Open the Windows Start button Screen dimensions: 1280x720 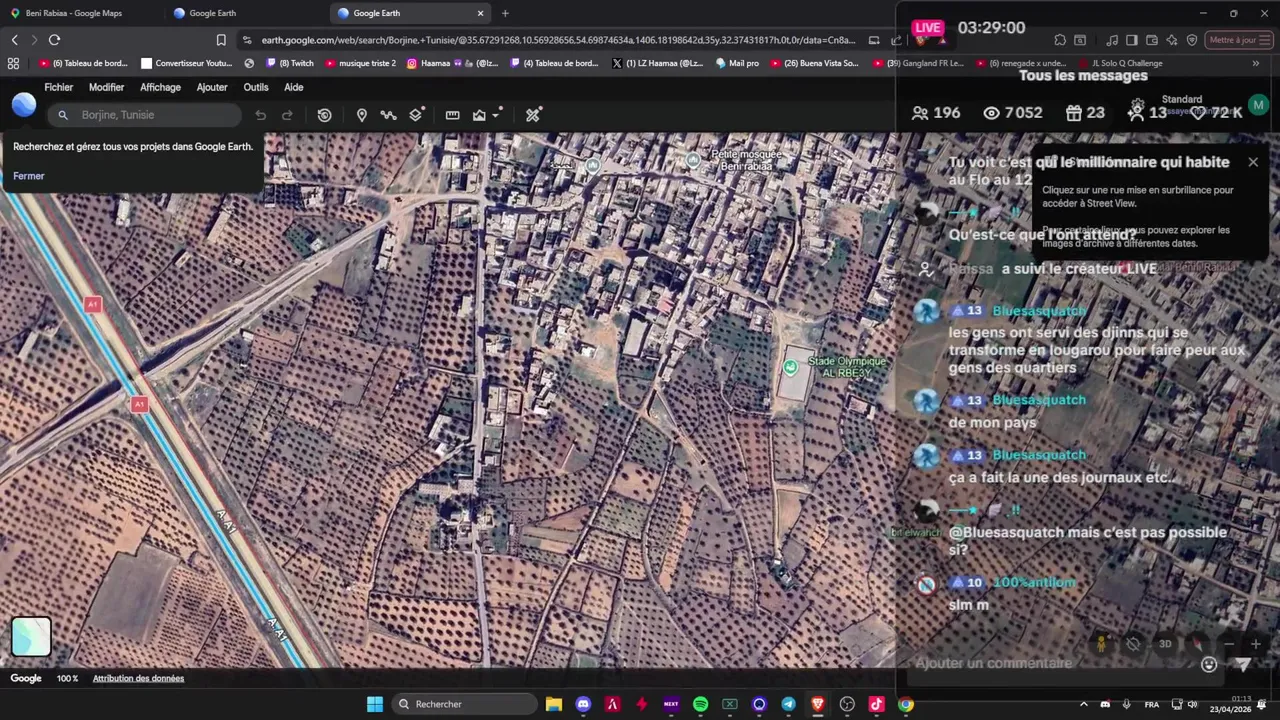tap(374, 704)
